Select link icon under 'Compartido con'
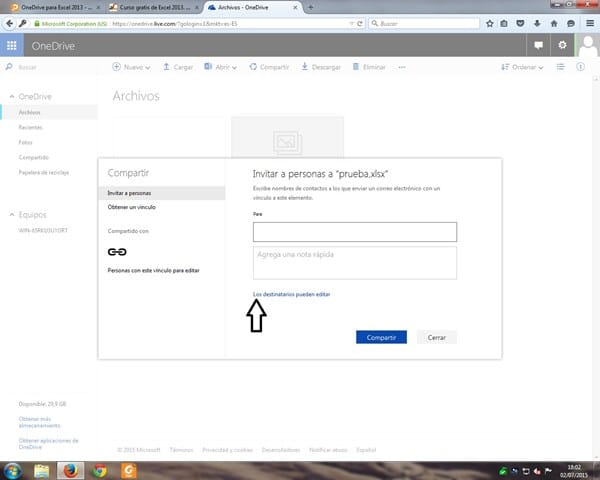 (117, 252)
